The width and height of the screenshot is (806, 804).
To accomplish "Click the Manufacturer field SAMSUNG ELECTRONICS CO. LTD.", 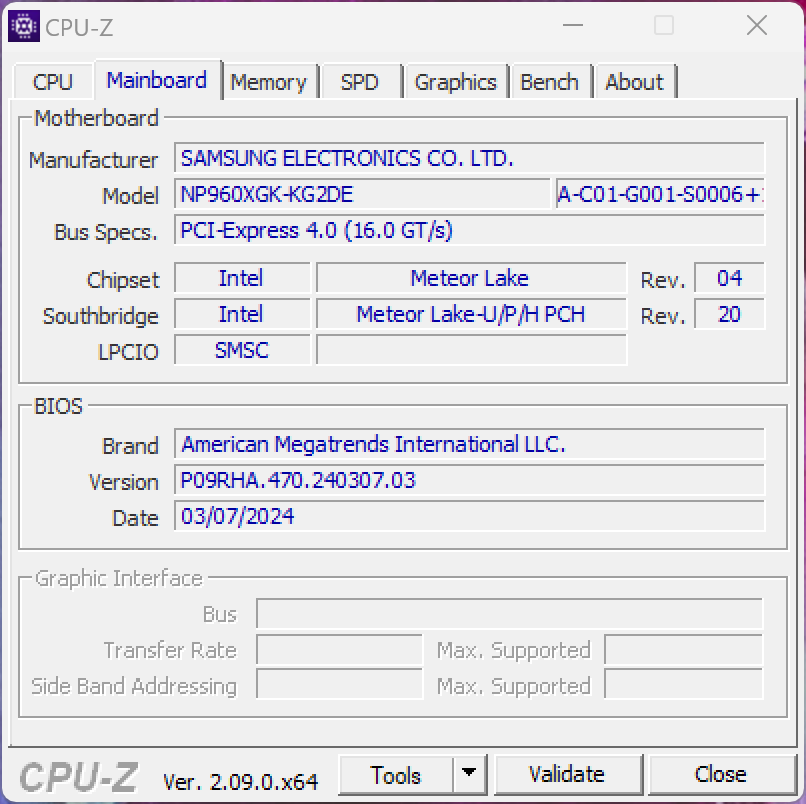I will point(469,158).
